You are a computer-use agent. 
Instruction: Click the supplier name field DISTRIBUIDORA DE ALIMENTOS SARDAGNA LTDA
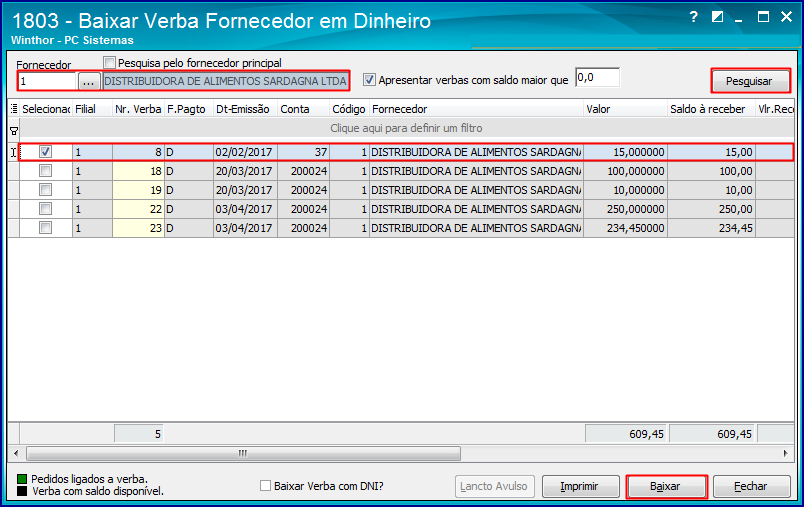point(226,81)
